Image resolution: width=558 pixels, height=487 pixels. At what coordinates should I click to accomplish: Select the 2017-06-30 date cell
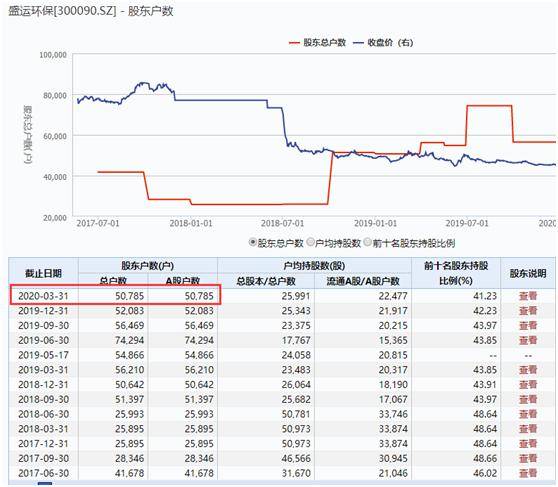click(43, 473)
